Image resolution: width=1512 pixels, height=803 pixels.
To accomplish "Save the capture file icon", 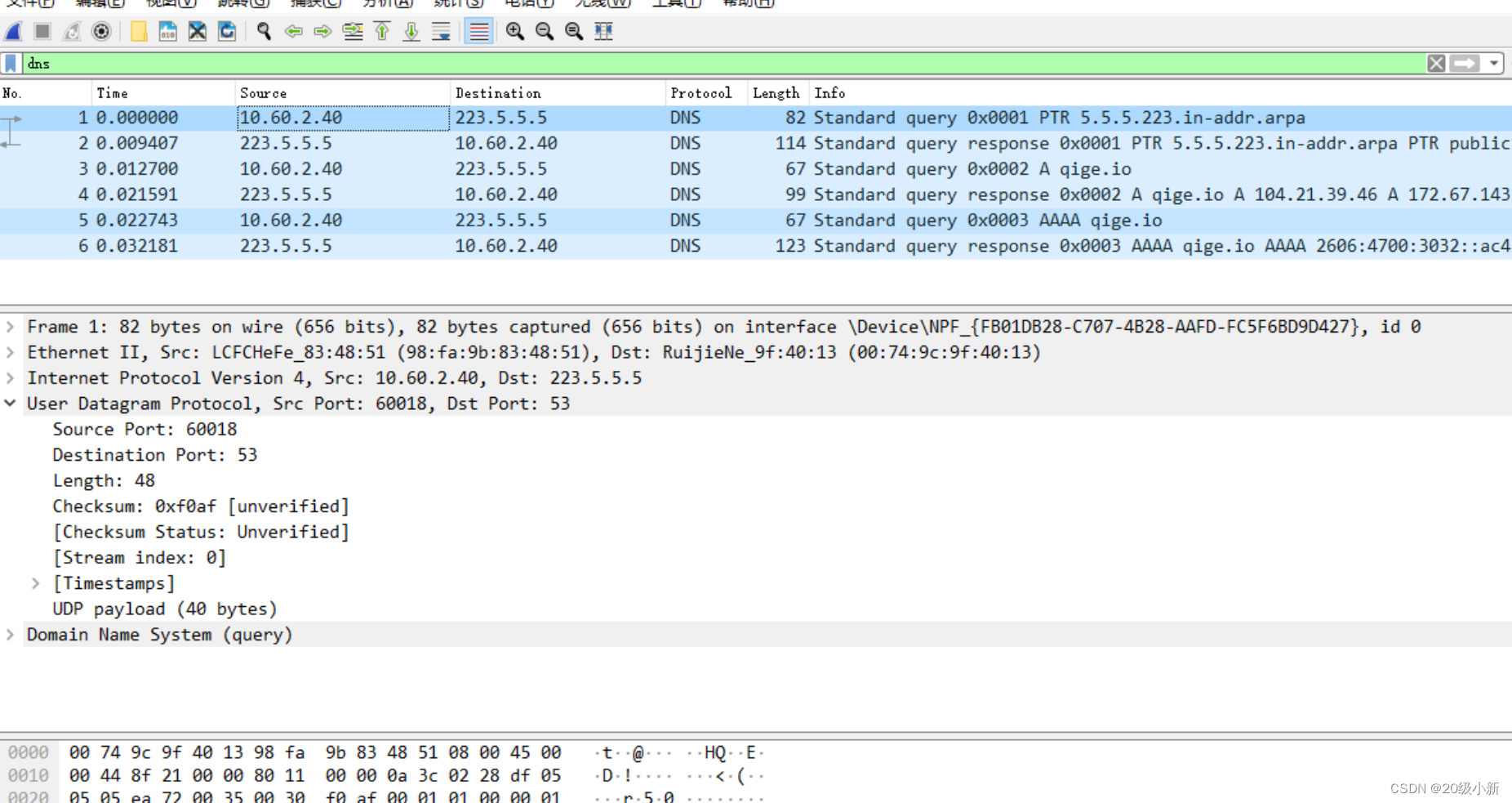I will click(x=168, y=32).
